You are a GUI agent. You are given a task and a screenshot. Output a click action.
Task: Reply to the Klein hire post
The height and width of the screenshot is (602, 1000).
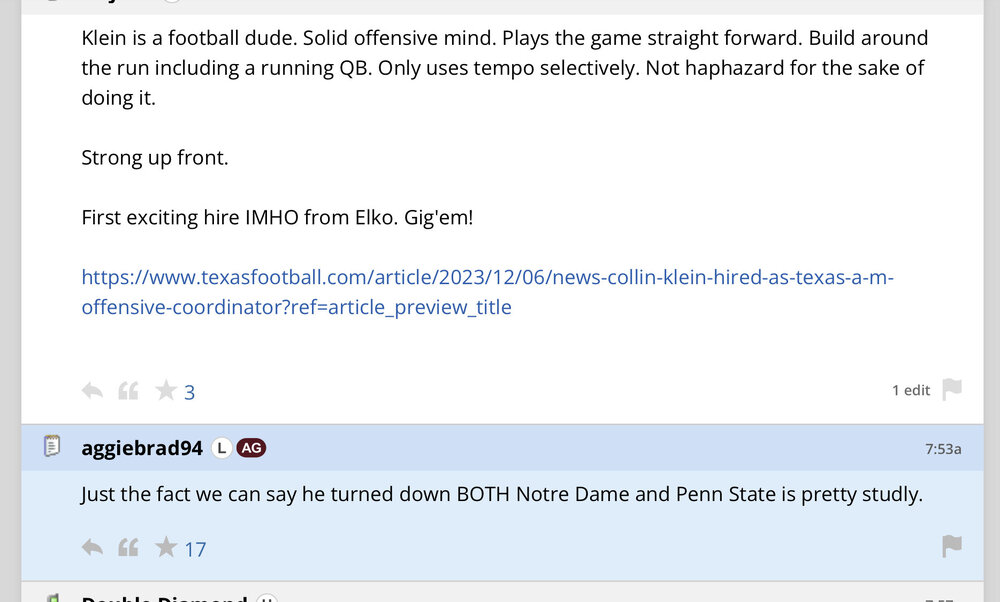coord(92,391)
